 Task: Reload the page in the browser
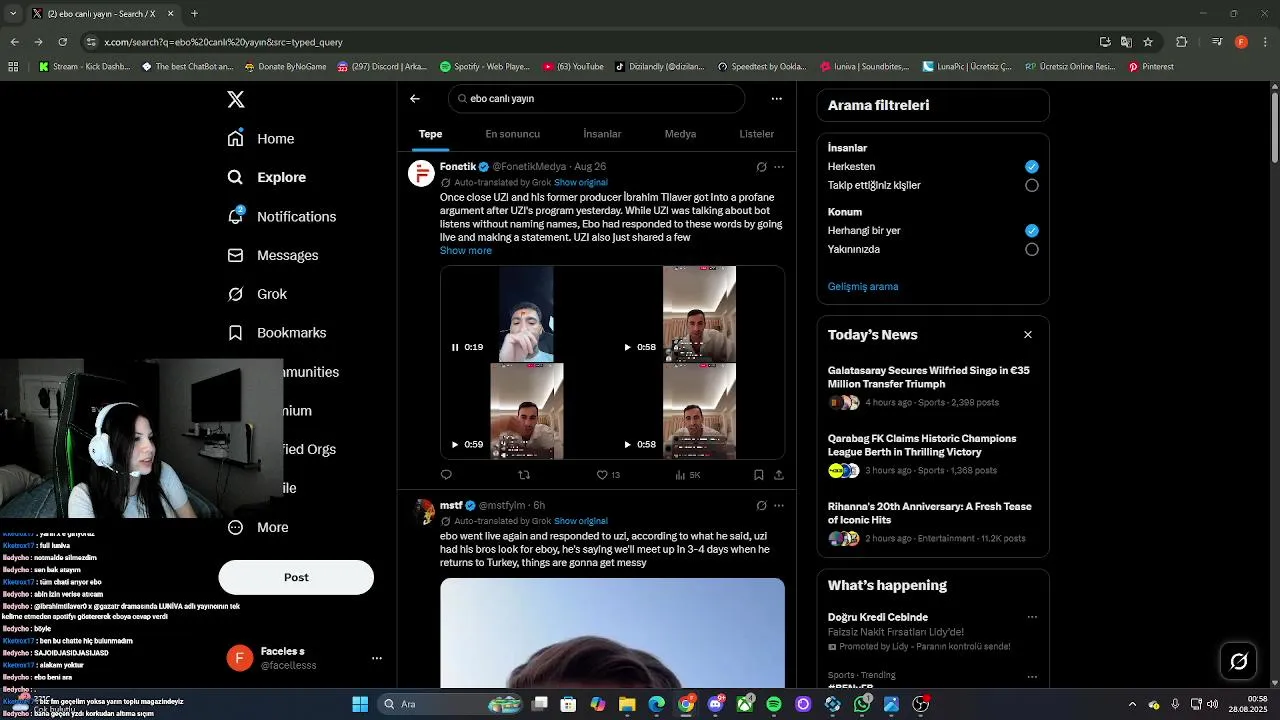[x=62, y=42]
